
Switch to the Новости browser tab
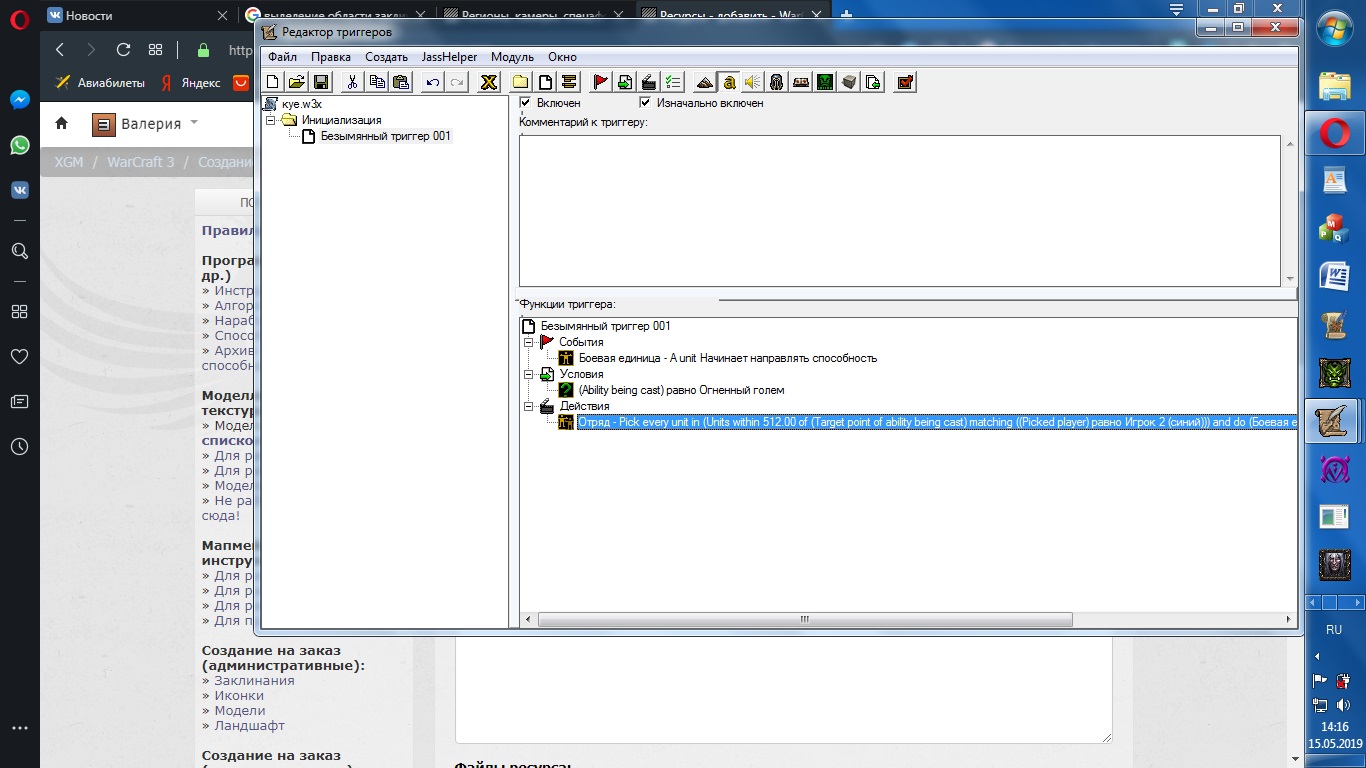click(x=136, y=15)
